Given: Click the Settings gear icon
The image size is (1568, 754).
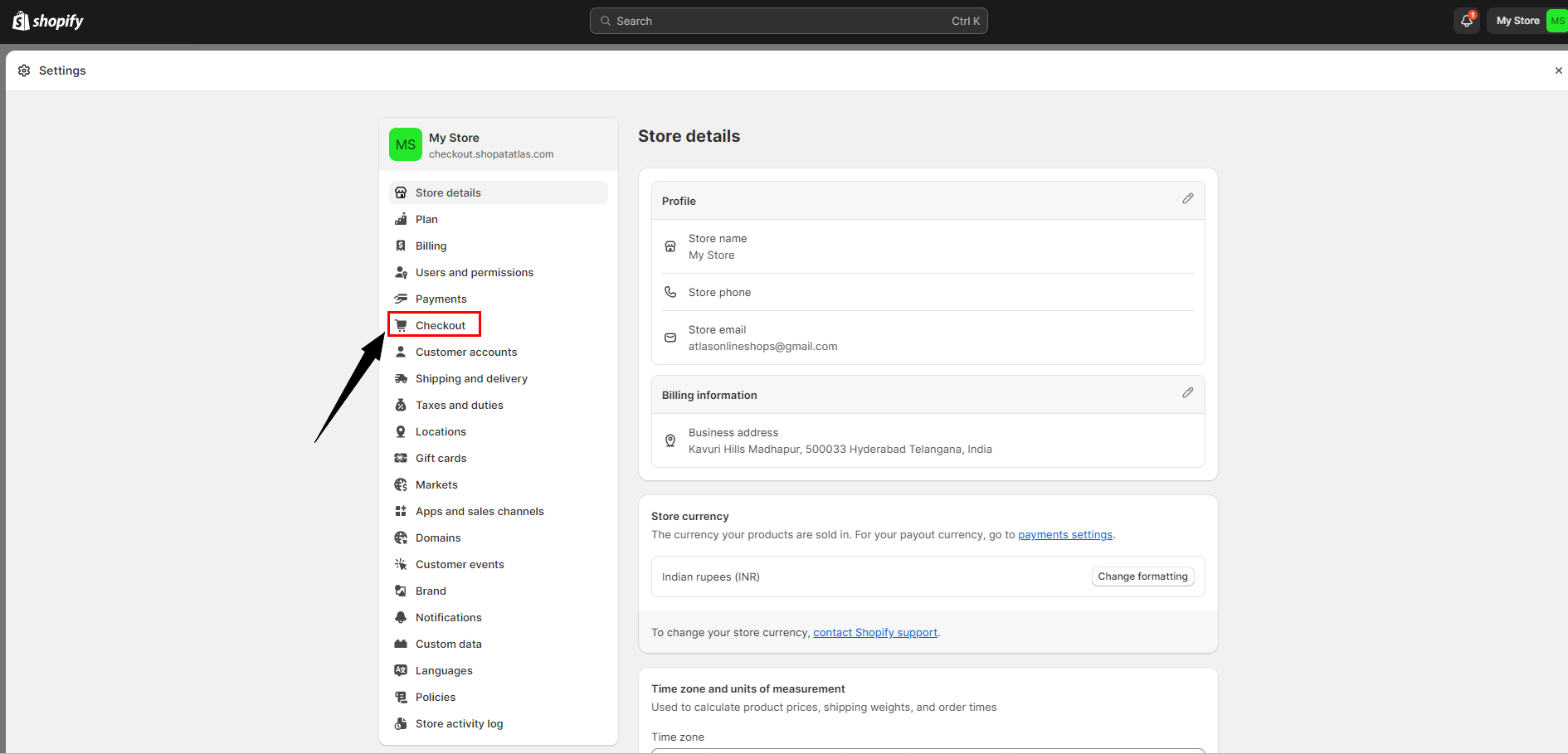Looking at the screenshot, I should point(24,71).
